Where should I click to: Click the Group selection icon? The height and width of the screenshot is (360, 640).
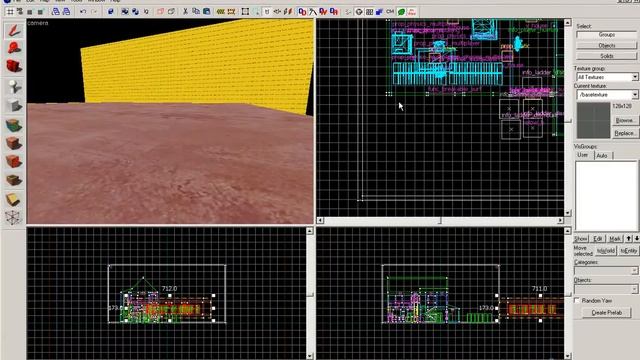coord(125,12)
